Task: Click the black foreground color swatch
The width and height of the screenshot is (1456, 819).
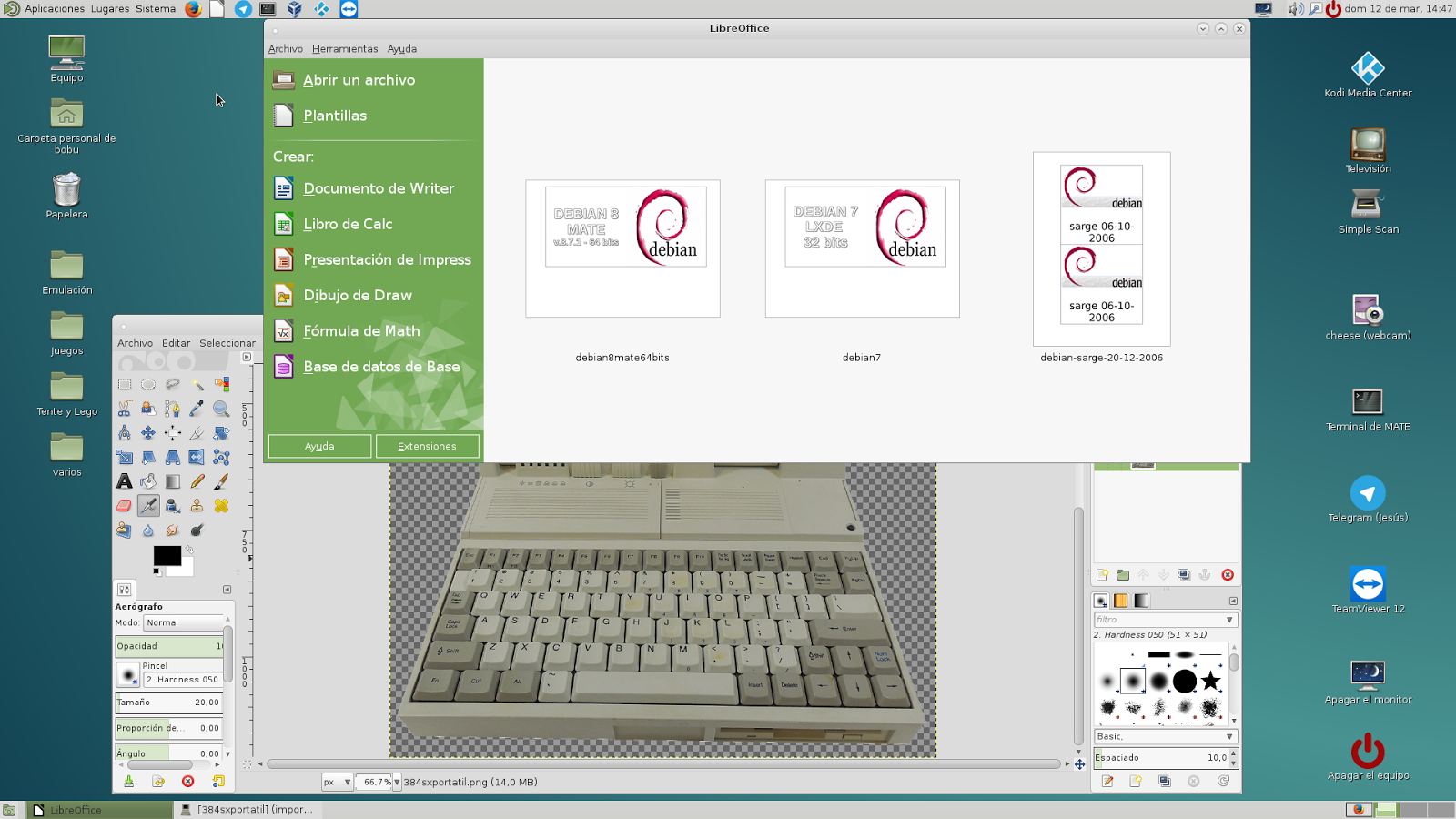Action: (x=167, y=555)
